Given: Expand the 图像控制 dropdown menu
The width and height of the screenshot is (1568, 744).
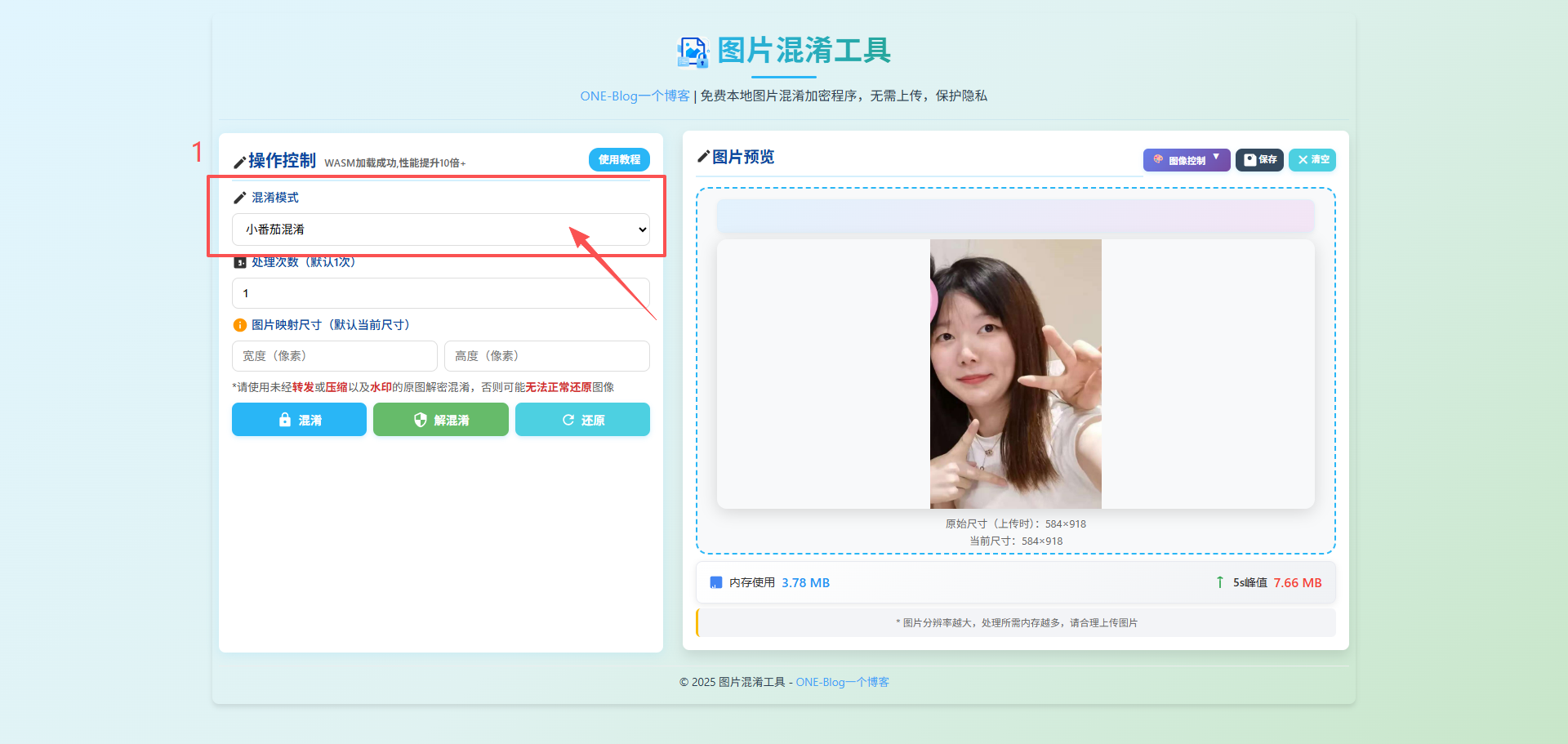Looking at the screenshot, I should click(x=1186, y=160).
